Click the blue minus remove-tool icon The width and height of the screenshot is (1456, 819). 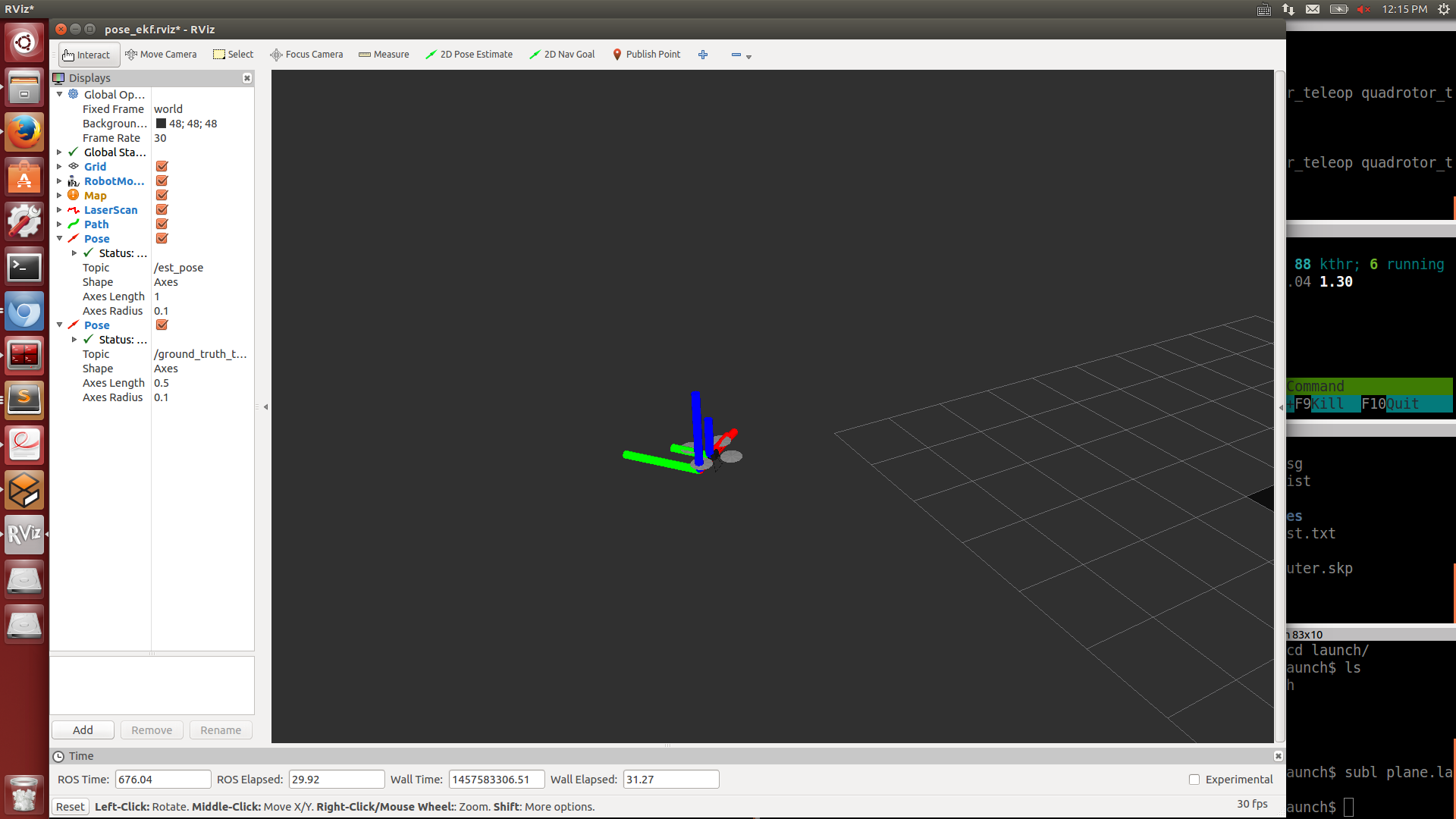pos(736,55)
